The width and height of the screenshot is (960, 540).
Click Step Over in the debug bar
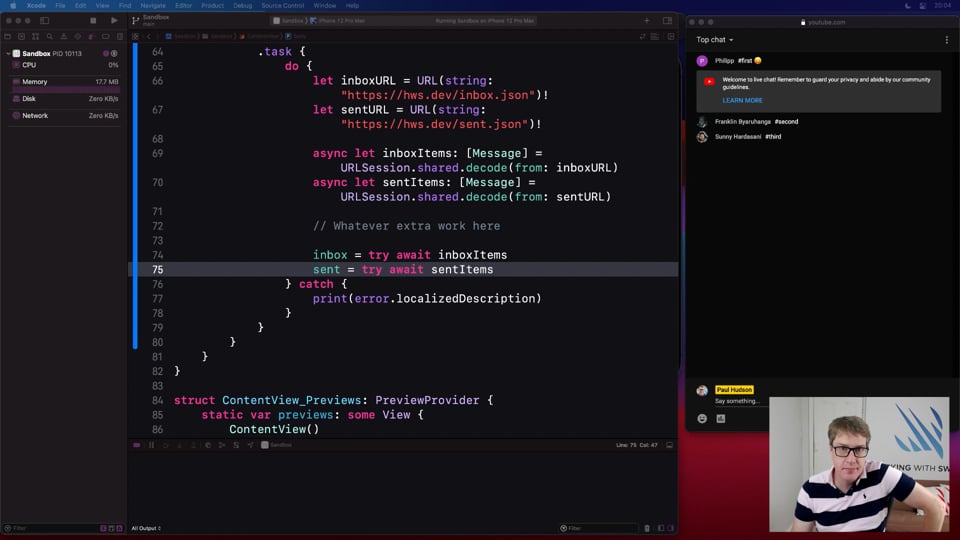click(x=165, y=445)
